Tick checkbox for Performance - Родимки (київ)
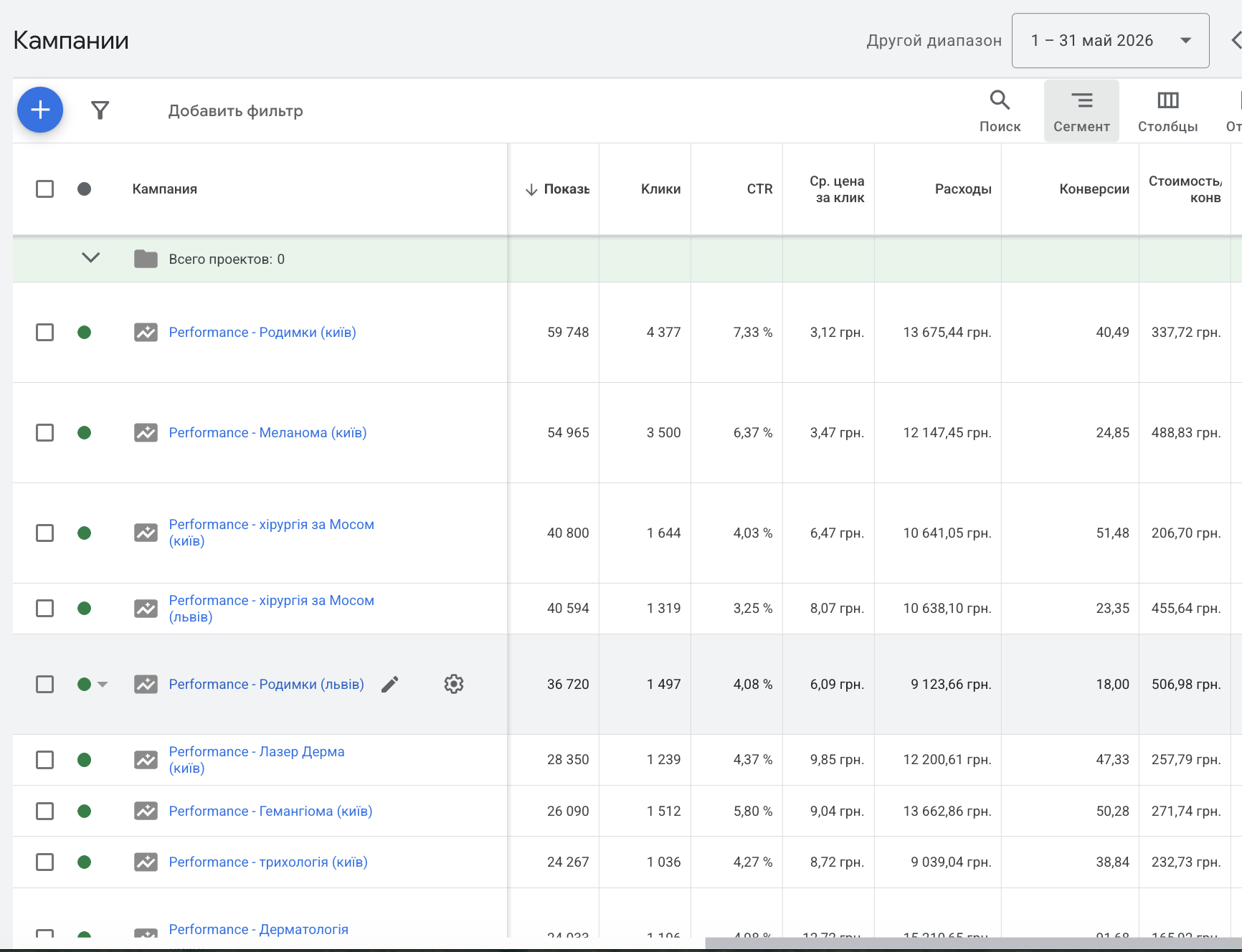Screen dimensions: 1242x952 [44, 332]
